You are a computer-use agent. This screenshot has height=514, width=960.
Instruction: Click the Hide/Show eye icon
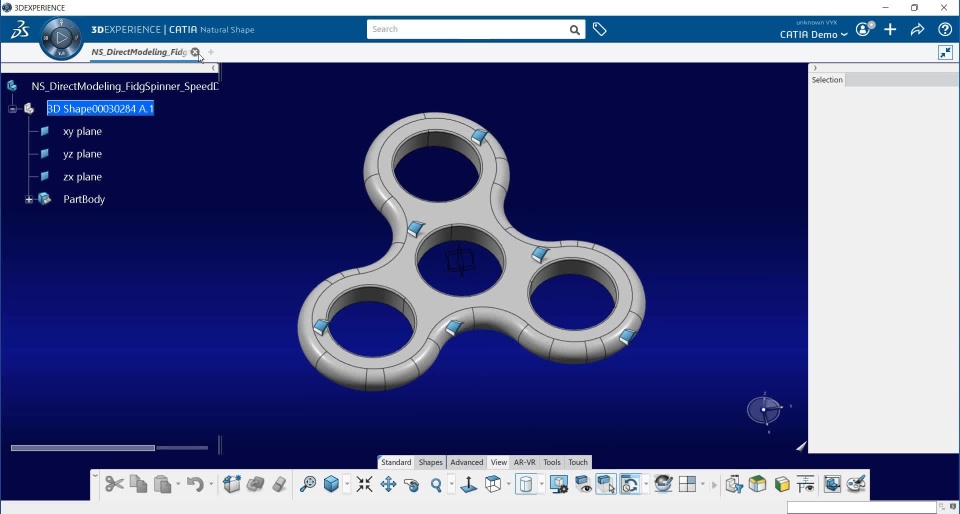click(582, 485)
